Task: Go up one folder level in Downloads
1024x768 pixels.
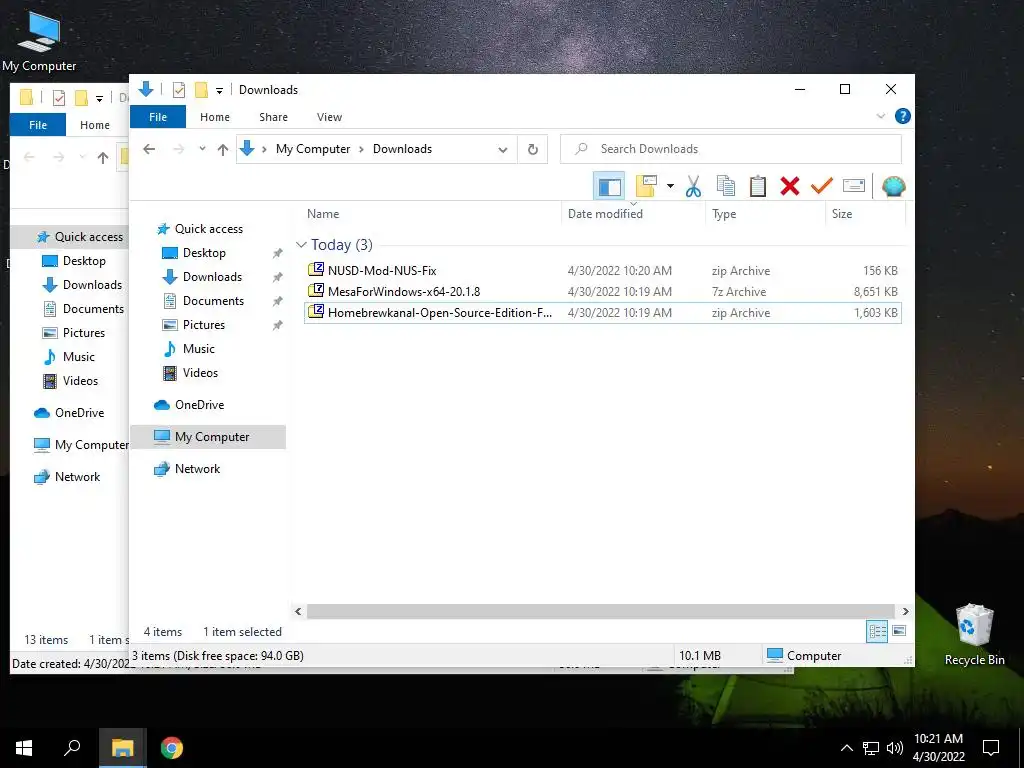Action: (x=223, y=149)
